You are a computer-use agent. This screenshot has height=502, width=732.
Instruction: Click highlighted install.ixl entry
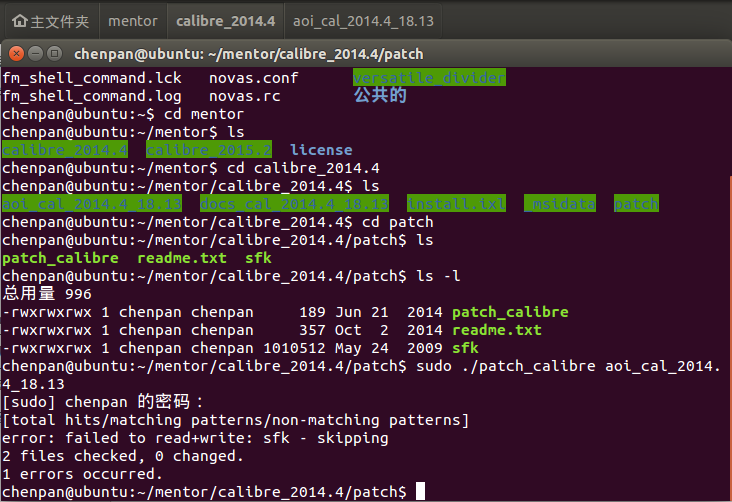456,204
